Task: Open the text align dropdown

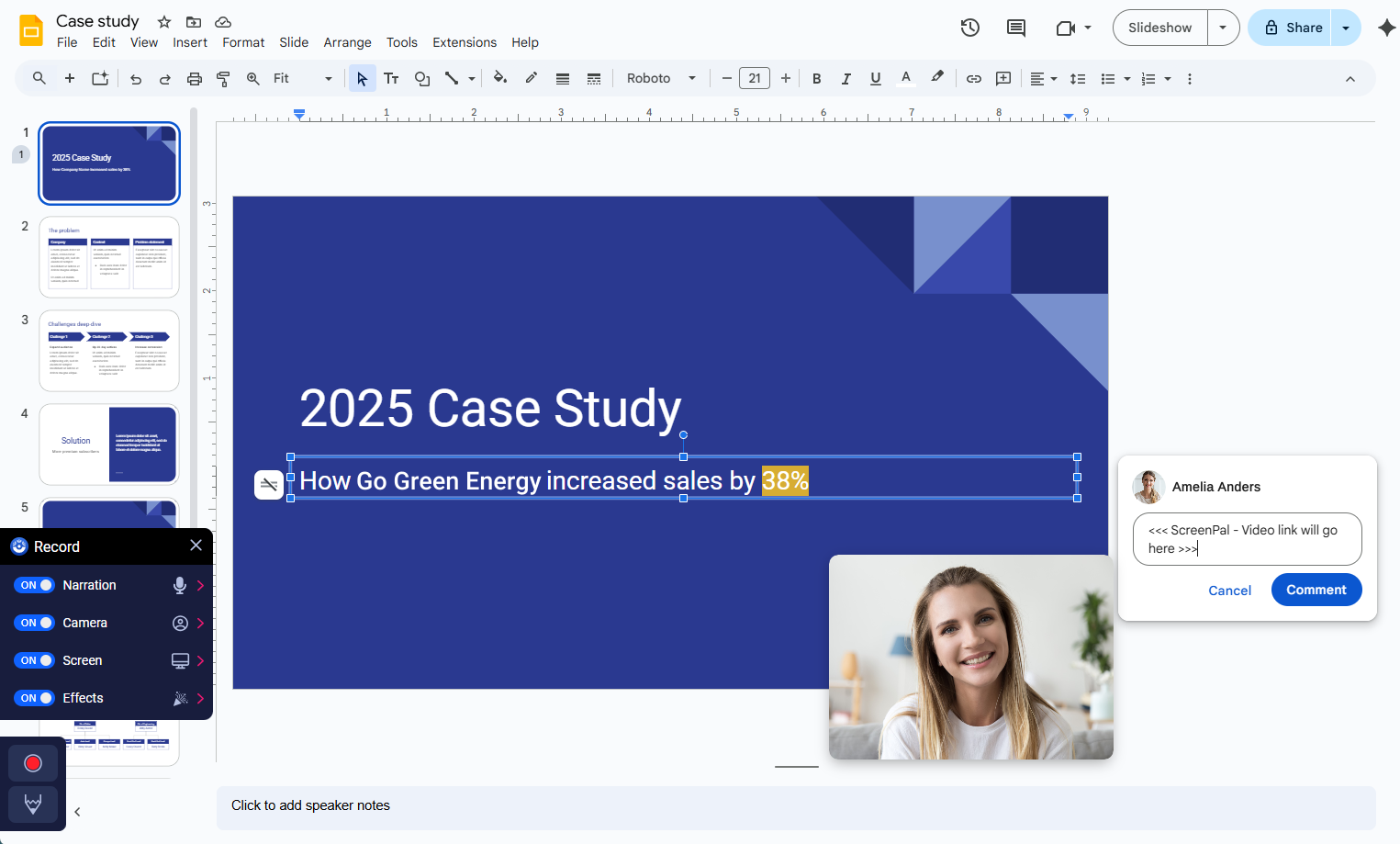Action: point(1043,79)
